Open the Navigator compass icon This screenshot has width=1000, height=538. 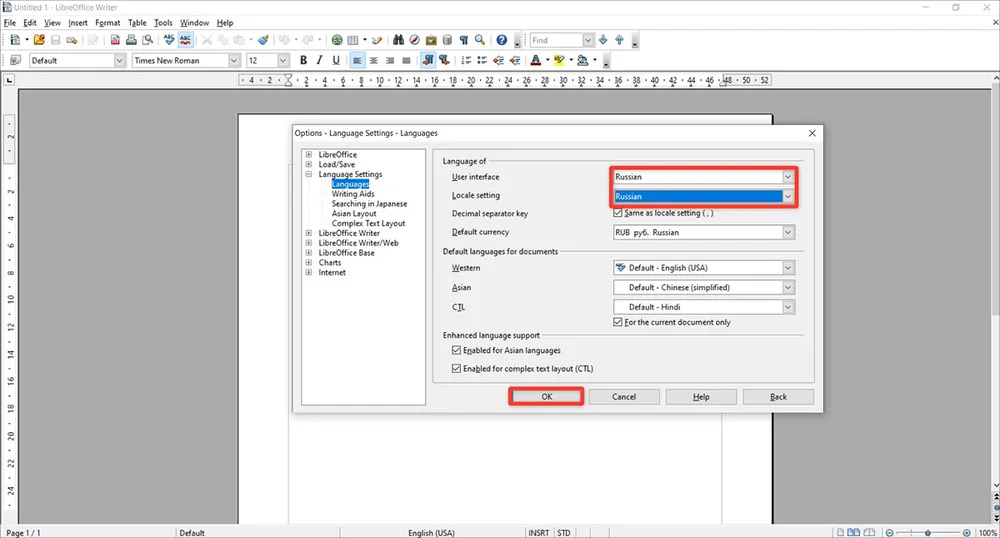click(x=415, y=40)
